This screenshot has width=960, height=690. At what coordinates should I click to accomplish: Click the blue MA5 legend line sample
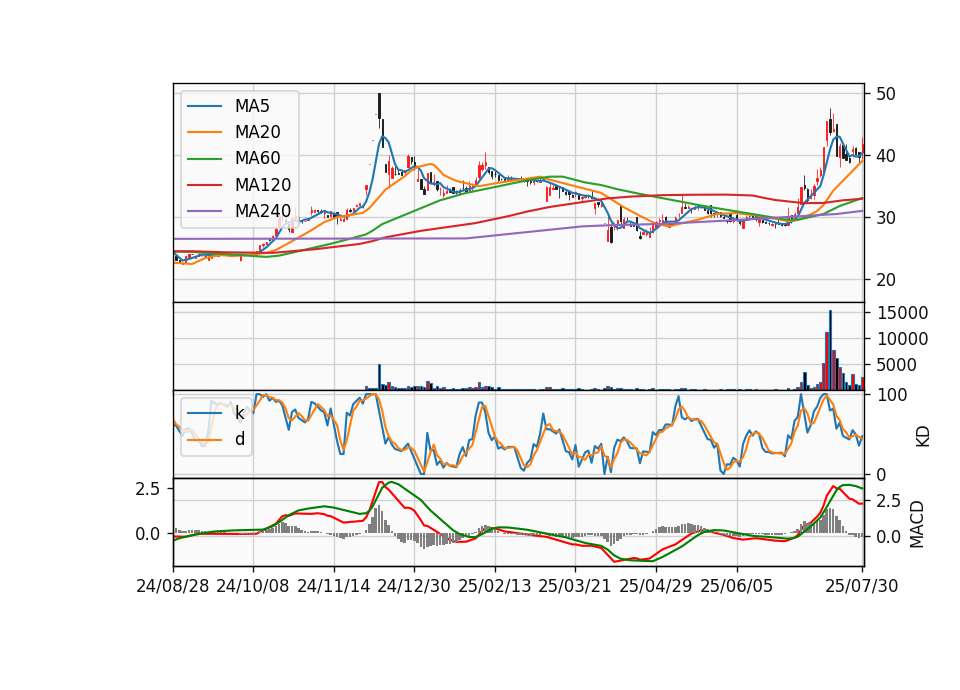204,107
